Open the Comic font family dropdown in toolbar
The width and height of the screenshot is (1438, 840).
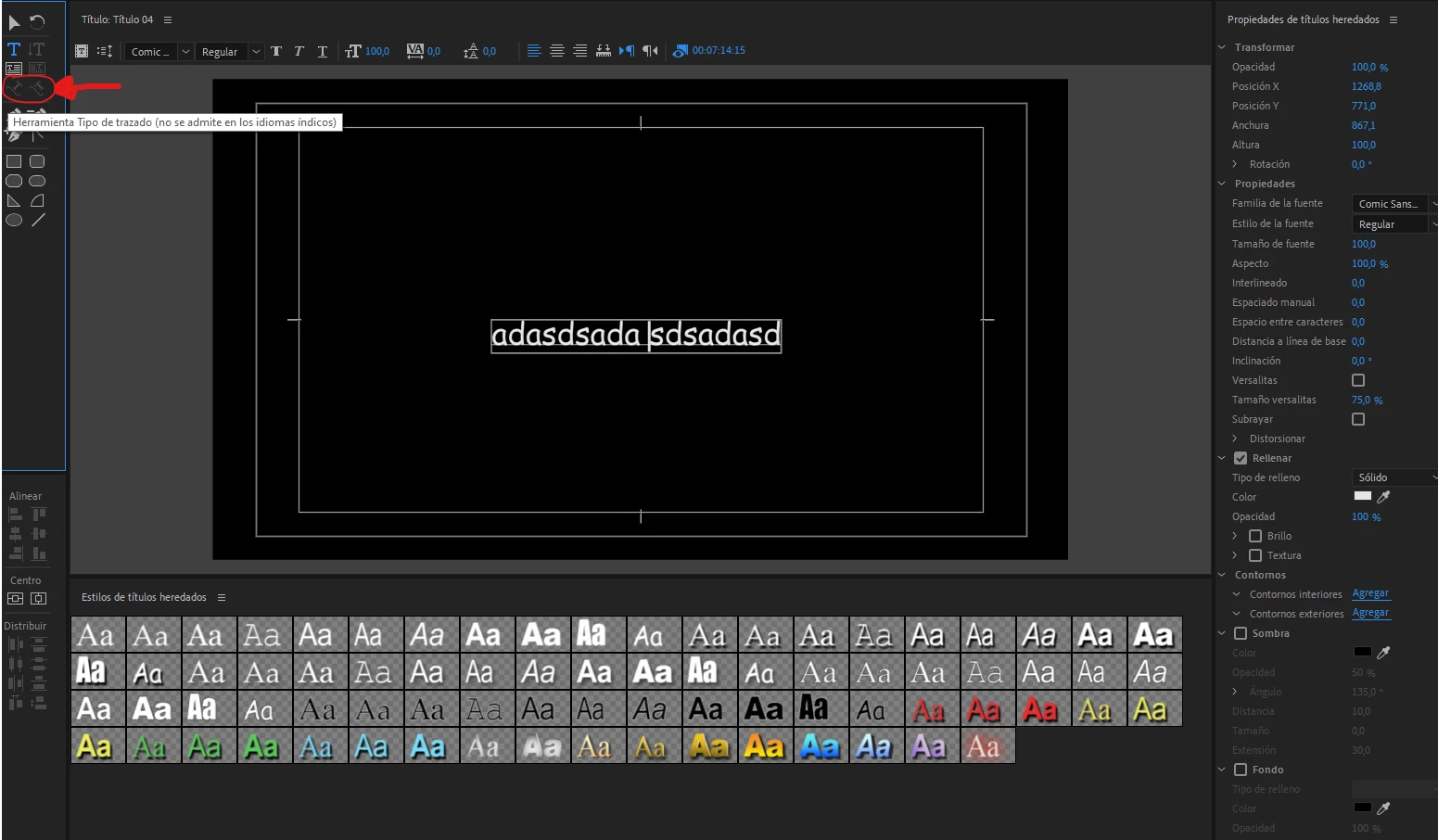pyautogui.click(x=159, y=52)
